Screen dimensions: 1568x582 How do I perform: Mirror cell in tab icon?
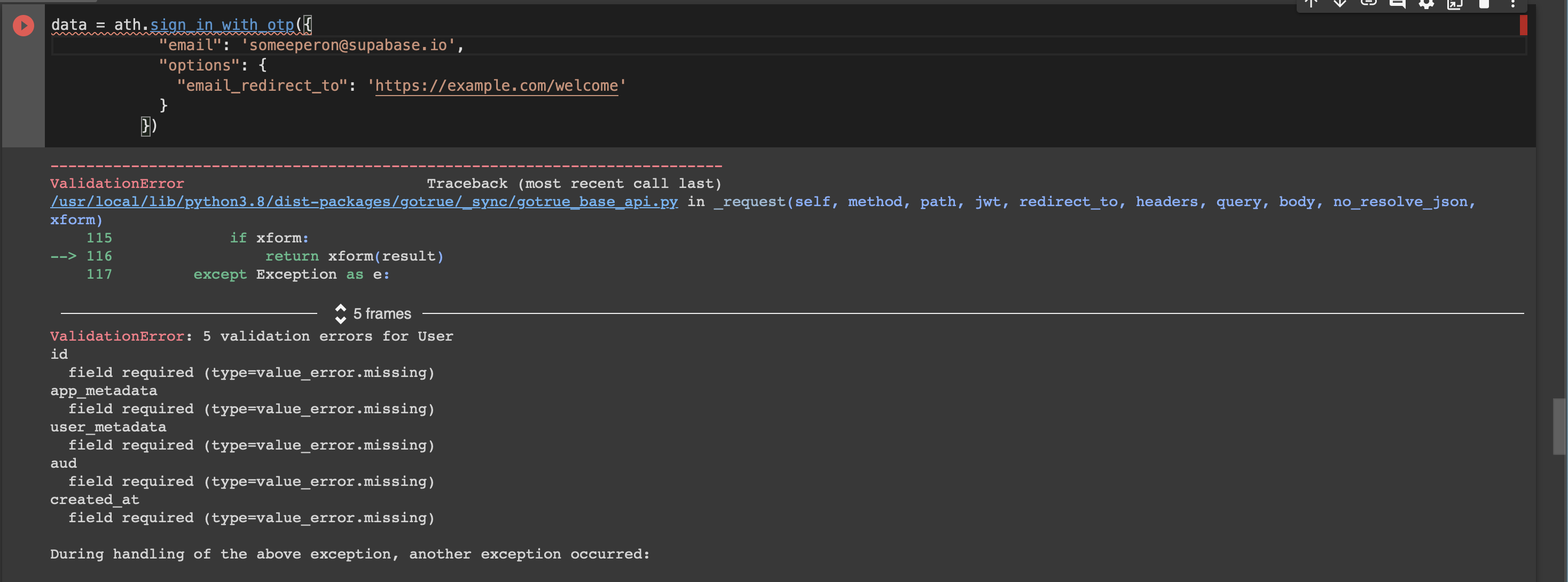[1455, 4]
